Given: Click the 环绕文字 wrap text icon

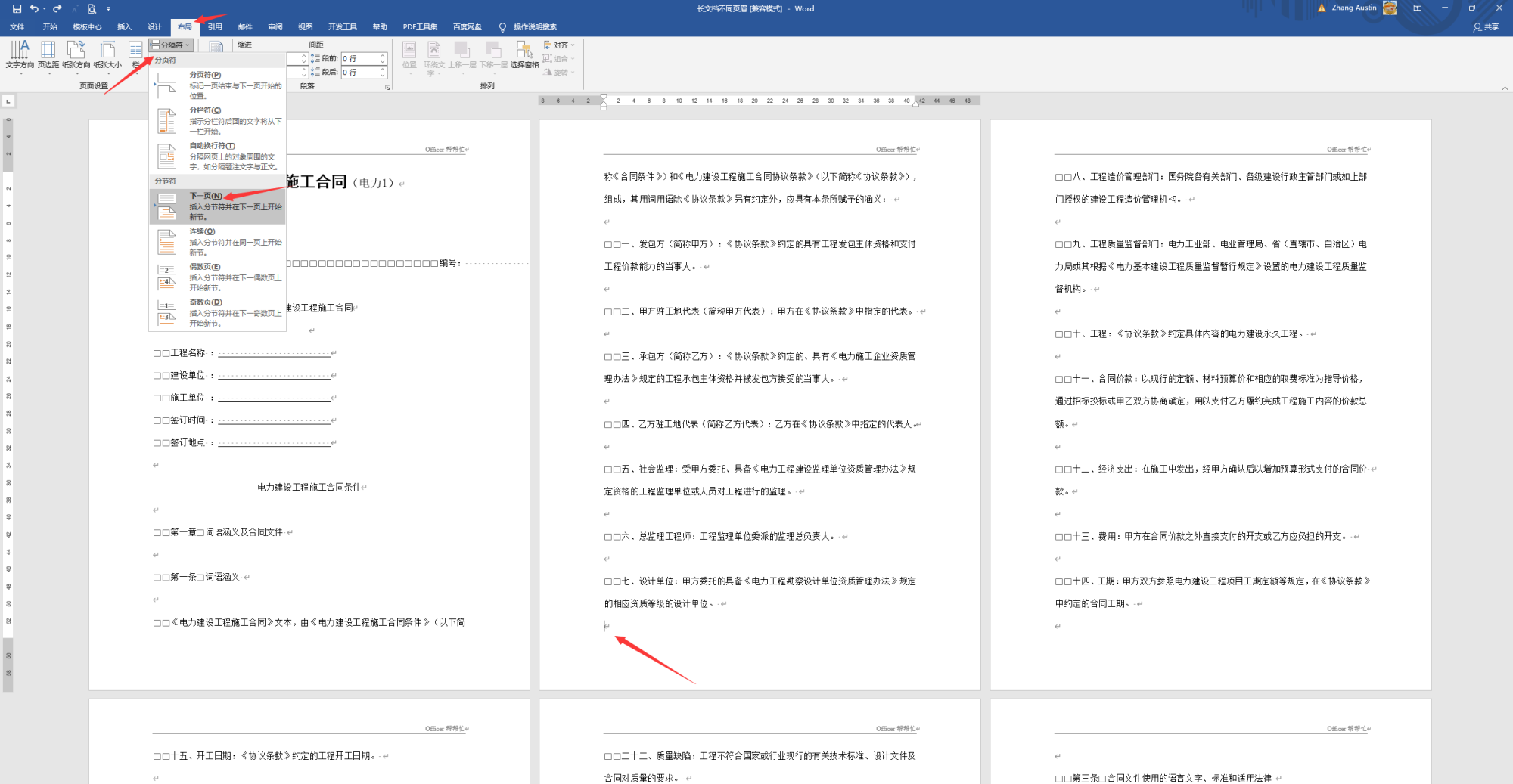Looking at the screenshot, I should coord(434,58).
